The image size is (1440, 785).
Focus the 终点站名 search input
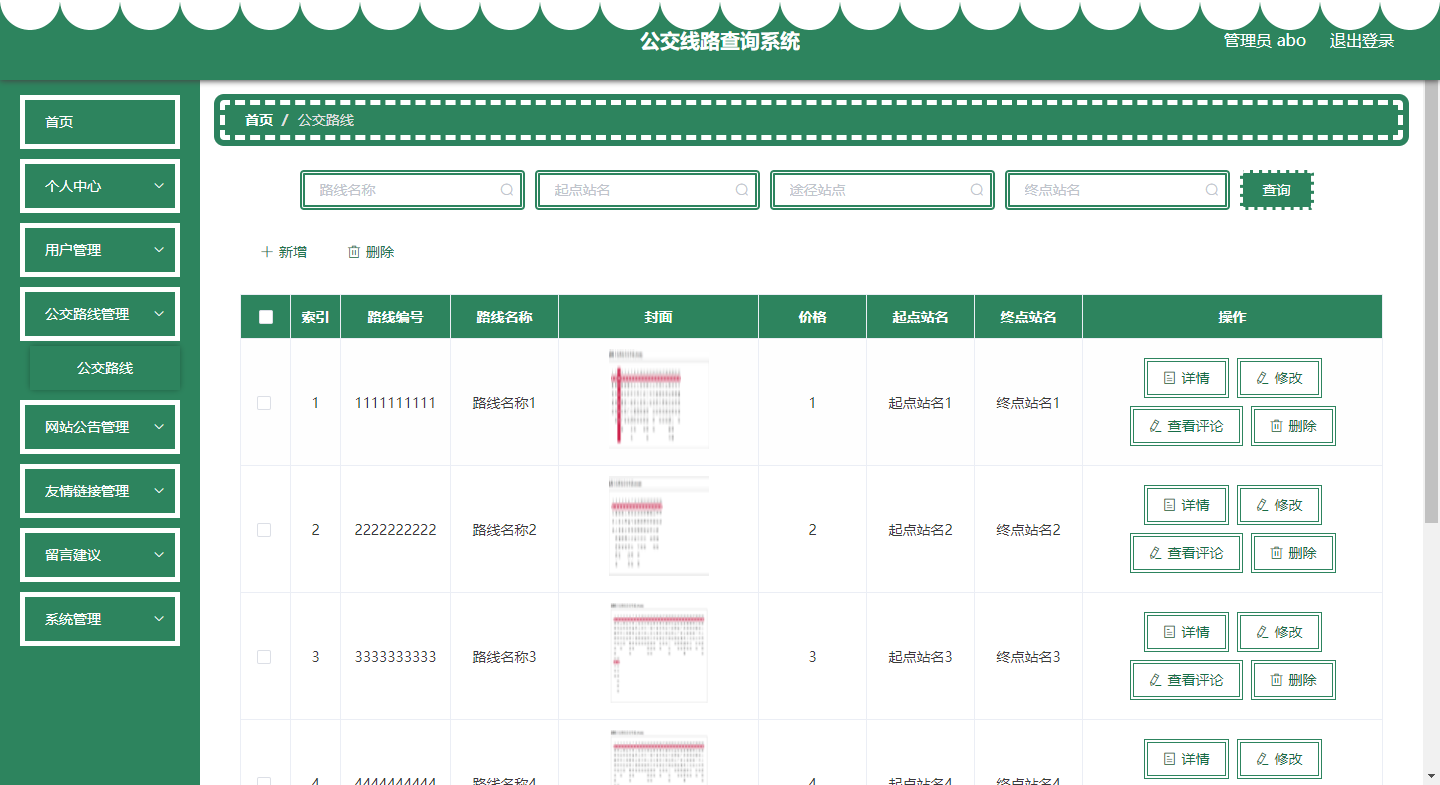1117,190
